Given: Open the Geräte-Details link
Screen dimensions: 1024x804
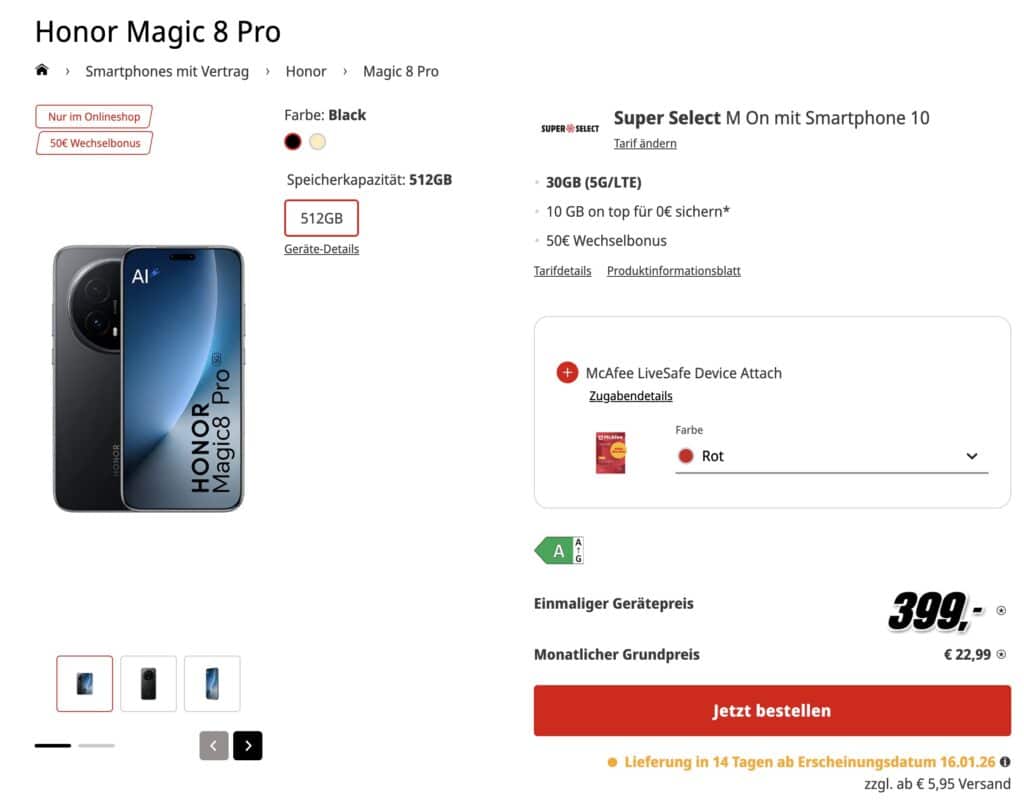Looking at the screenshot, I should (x=321, y=249).
